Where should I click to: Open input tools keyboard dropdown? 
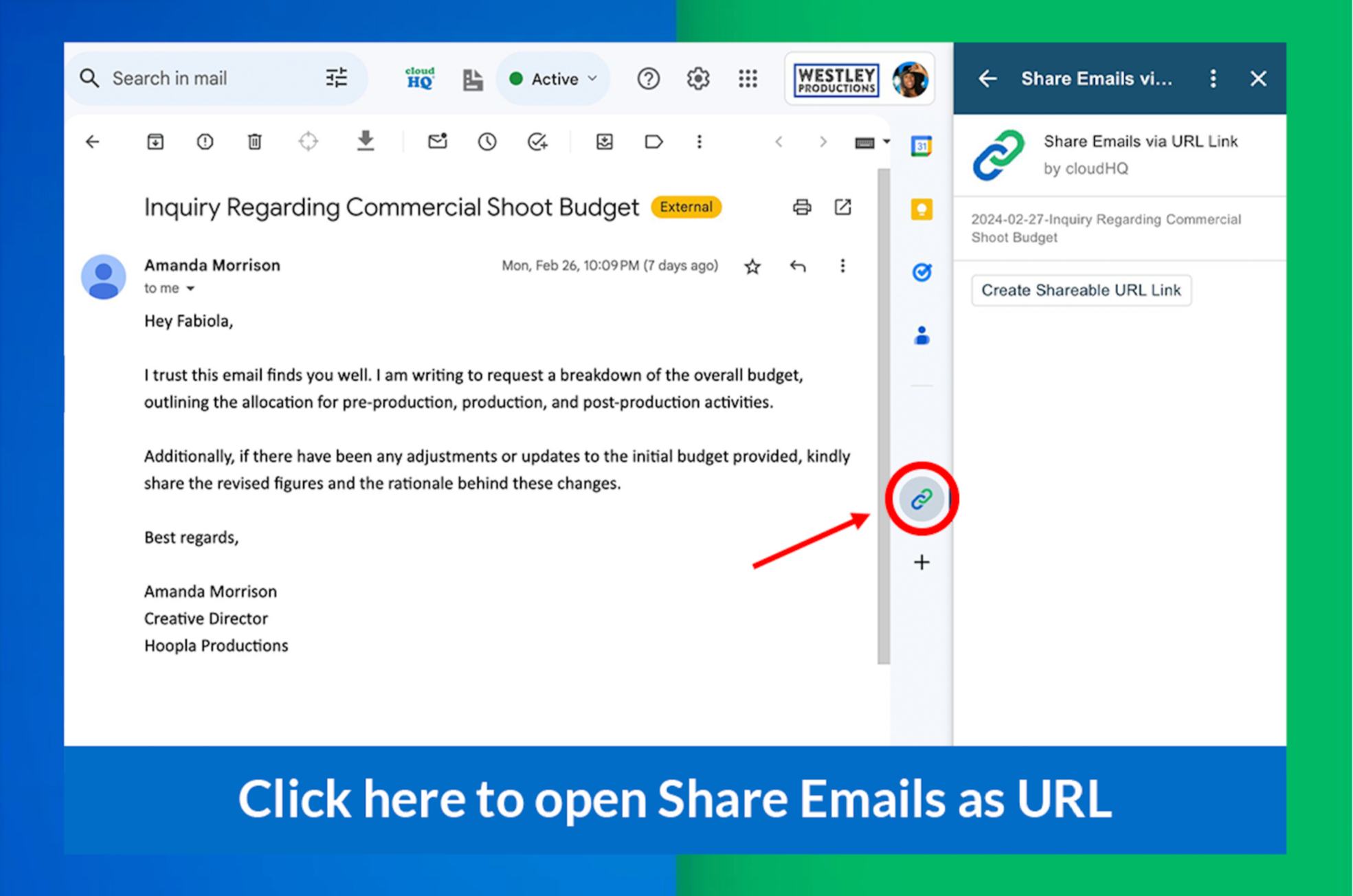[871, 142]
